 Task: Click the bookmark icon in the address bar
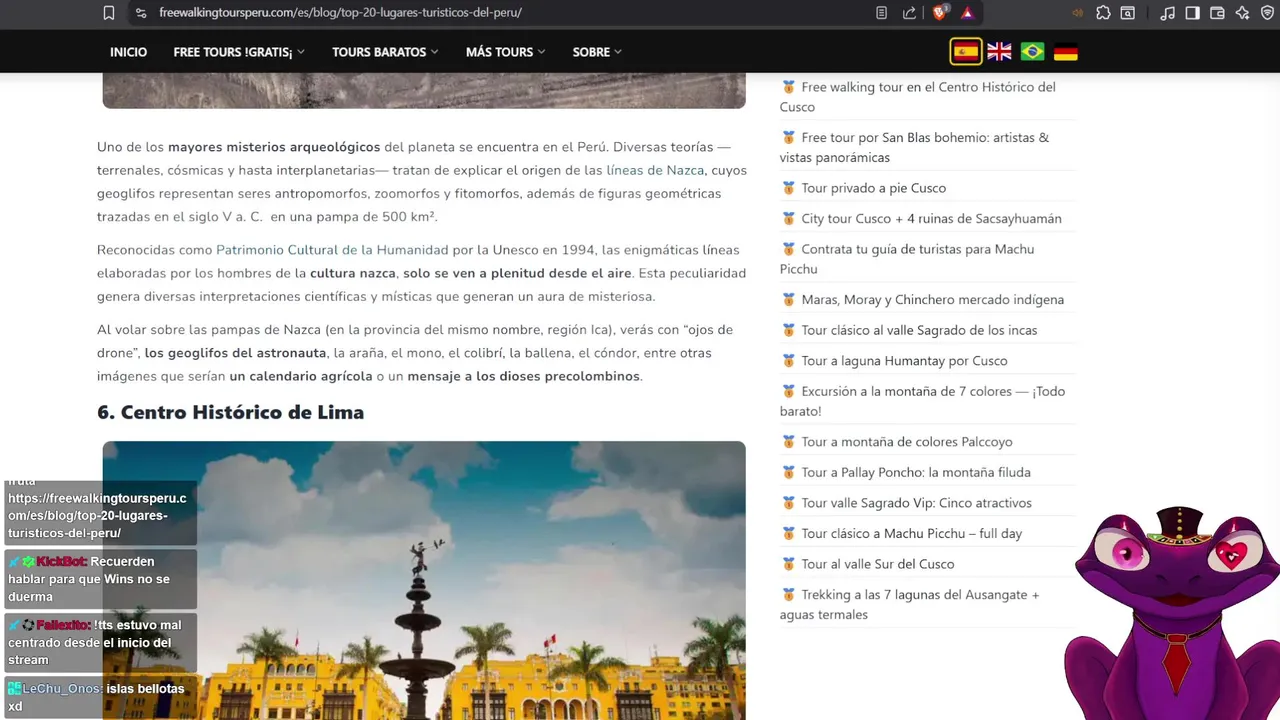(109, 13)
